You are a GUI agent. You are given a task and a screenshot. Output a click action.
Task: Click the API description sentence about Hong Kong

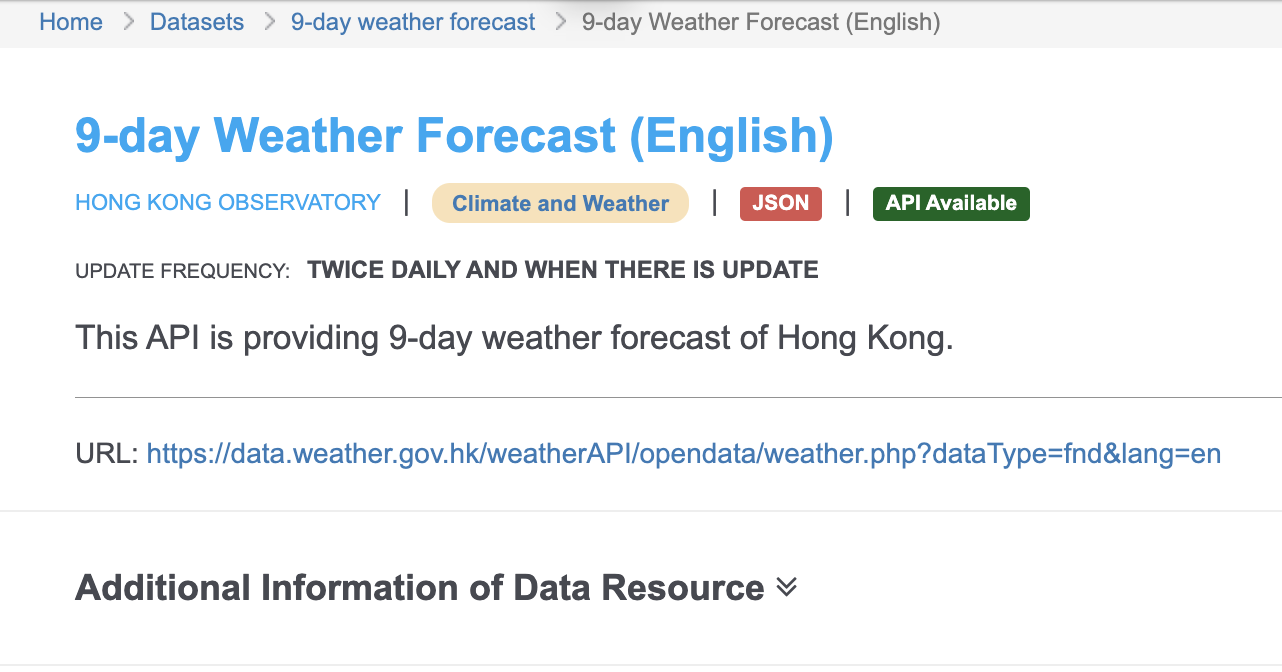pos(515,338)
